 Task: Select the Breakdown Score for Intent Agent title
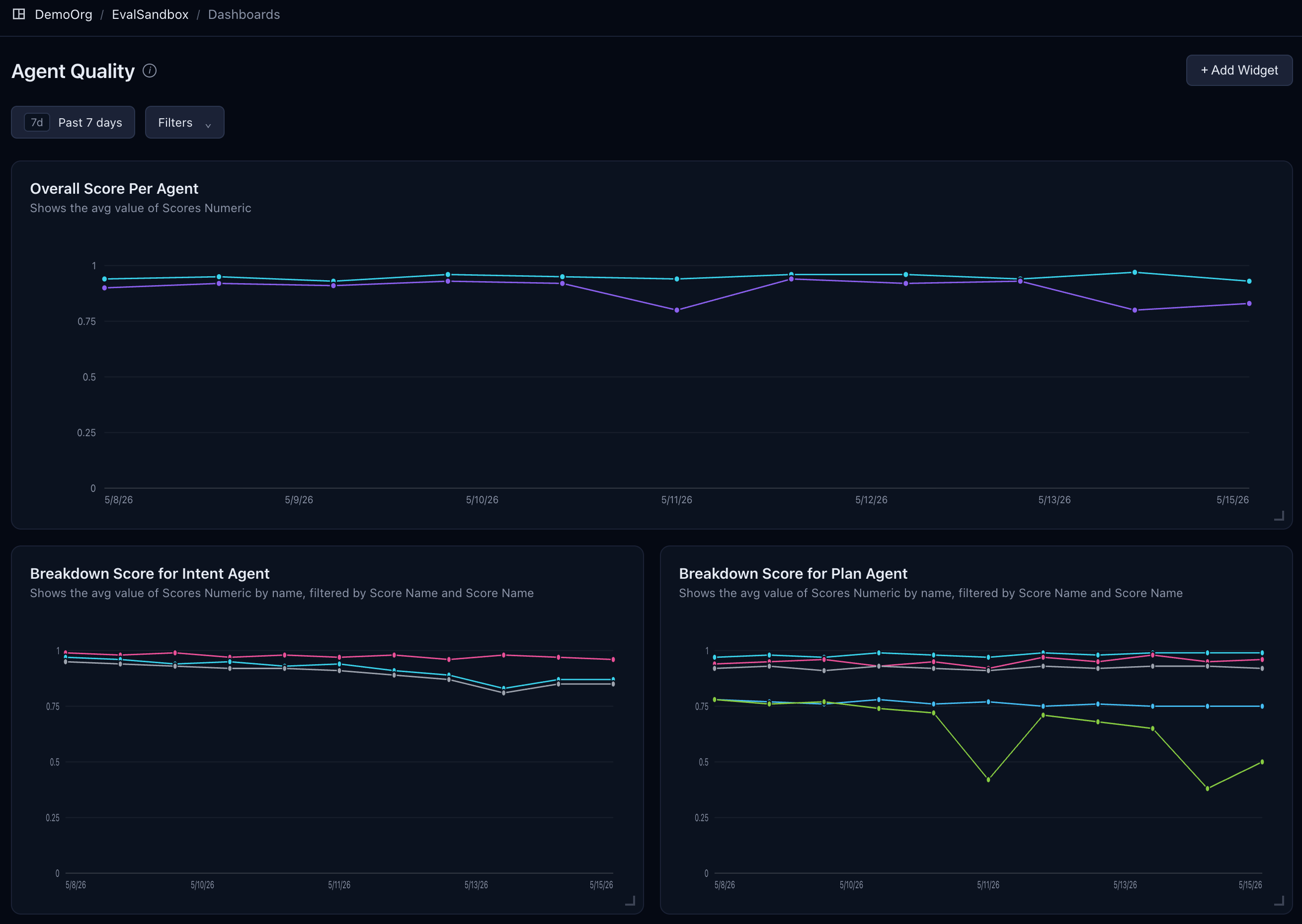[x=150, y=573]
